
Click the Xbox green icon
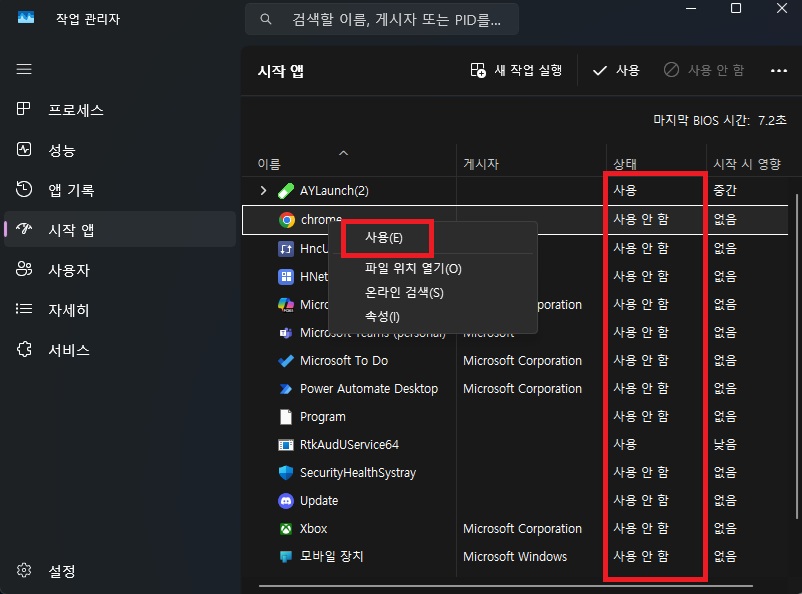click(286, 529)
